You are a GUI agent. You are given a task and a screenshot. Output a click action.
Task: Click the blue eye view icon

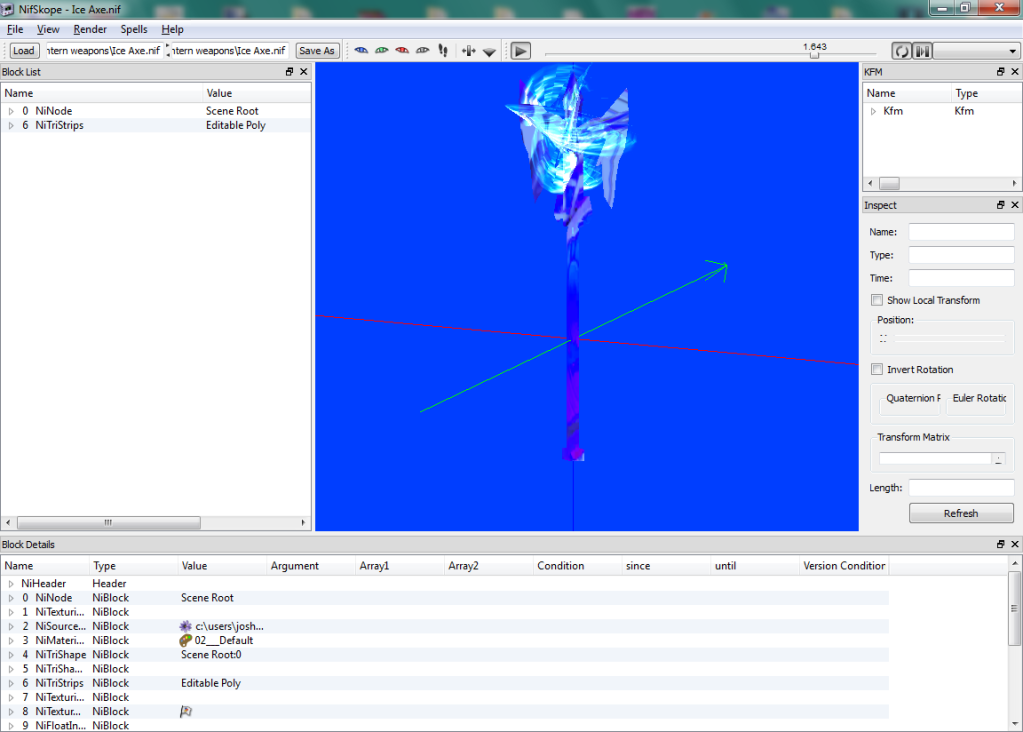coord(361,50)
